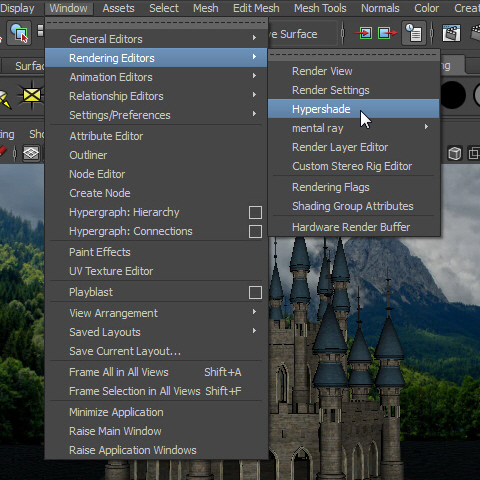Open the Color menu
480x480 pixels.
point(426,8)
